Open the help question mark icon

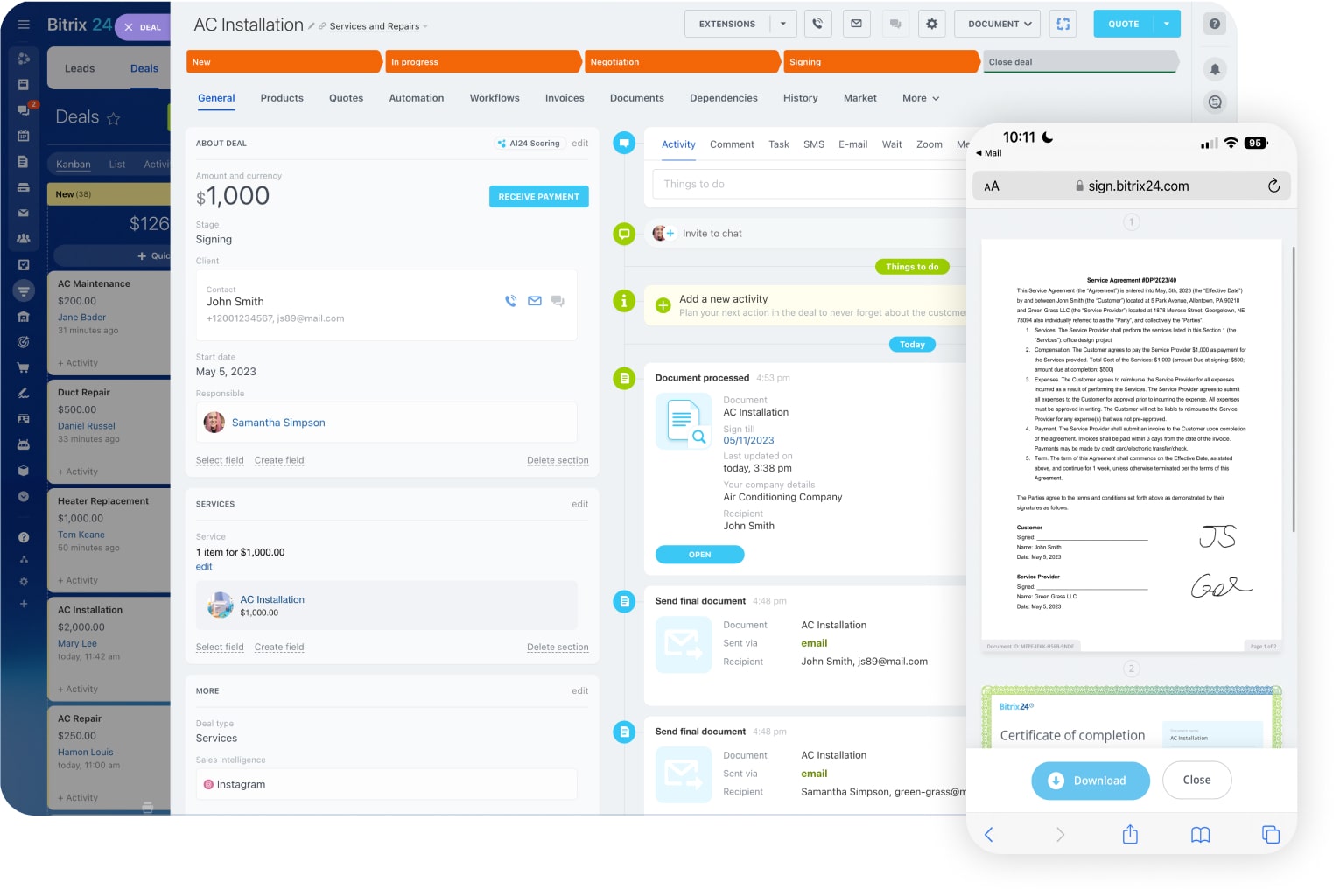pos(1215,24)
